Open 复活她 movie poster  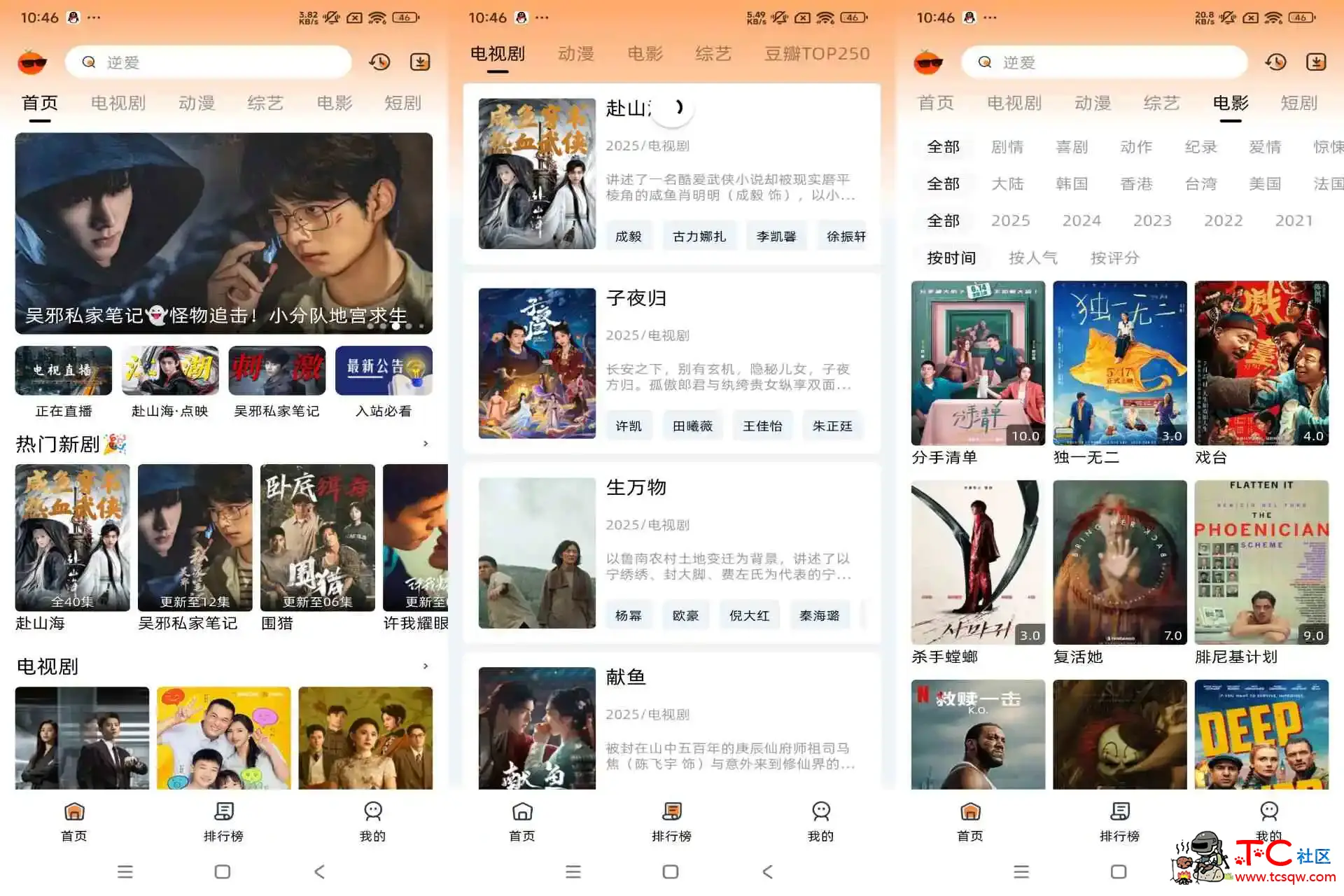1120,562
